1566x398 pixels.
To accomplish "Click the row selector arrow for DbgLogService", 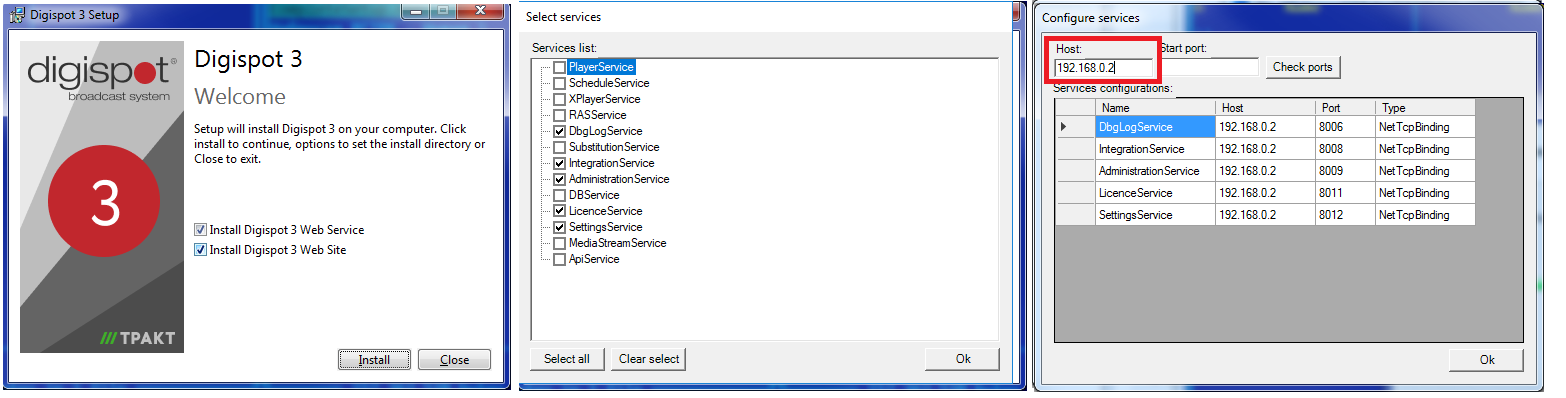I will (1075, 127).
